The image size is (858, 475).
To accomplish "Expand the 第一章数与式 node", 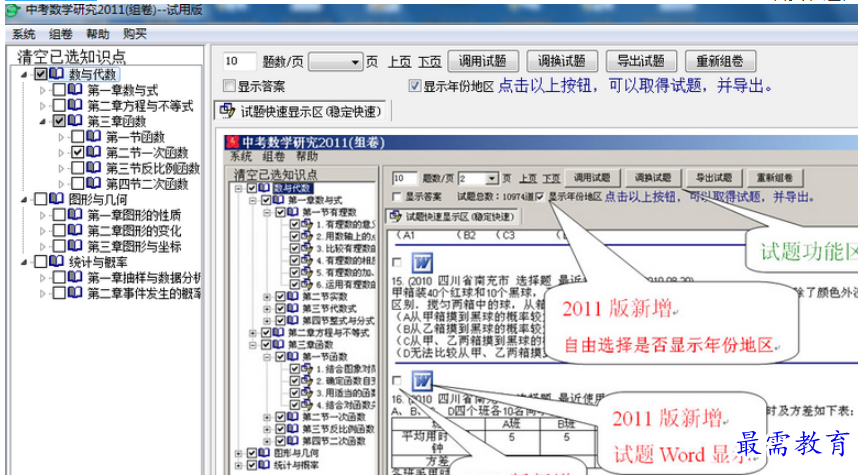I will coord(43,90).
